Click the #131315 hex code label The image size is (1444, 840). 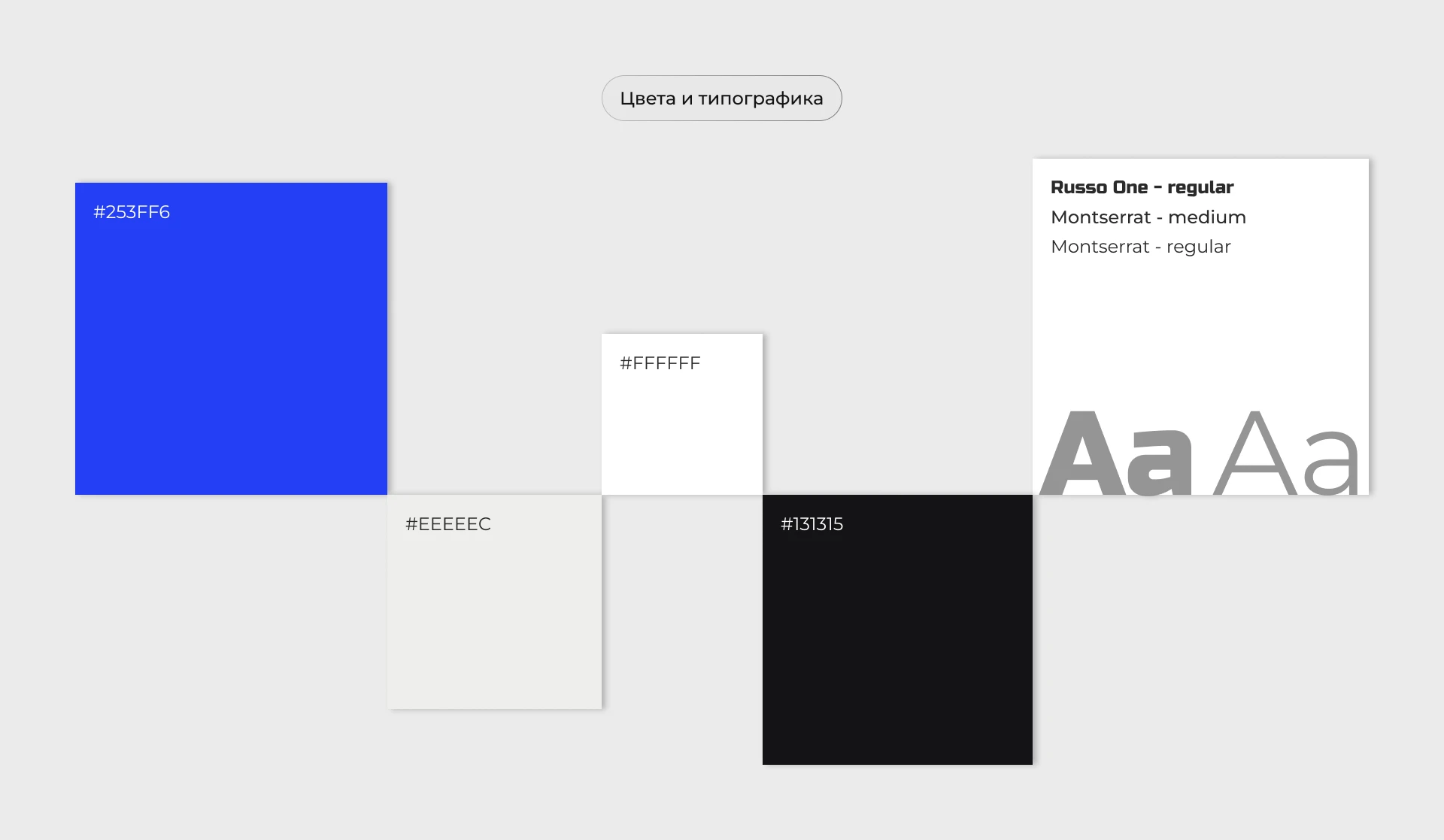coord(811,524)
